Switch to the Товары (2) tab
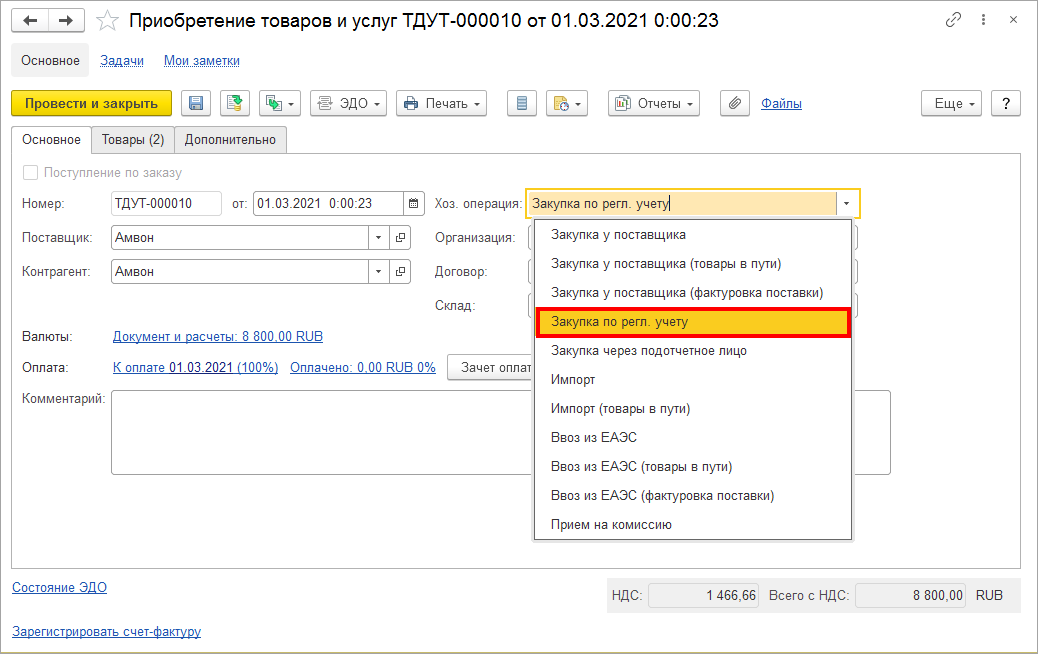 132,140
